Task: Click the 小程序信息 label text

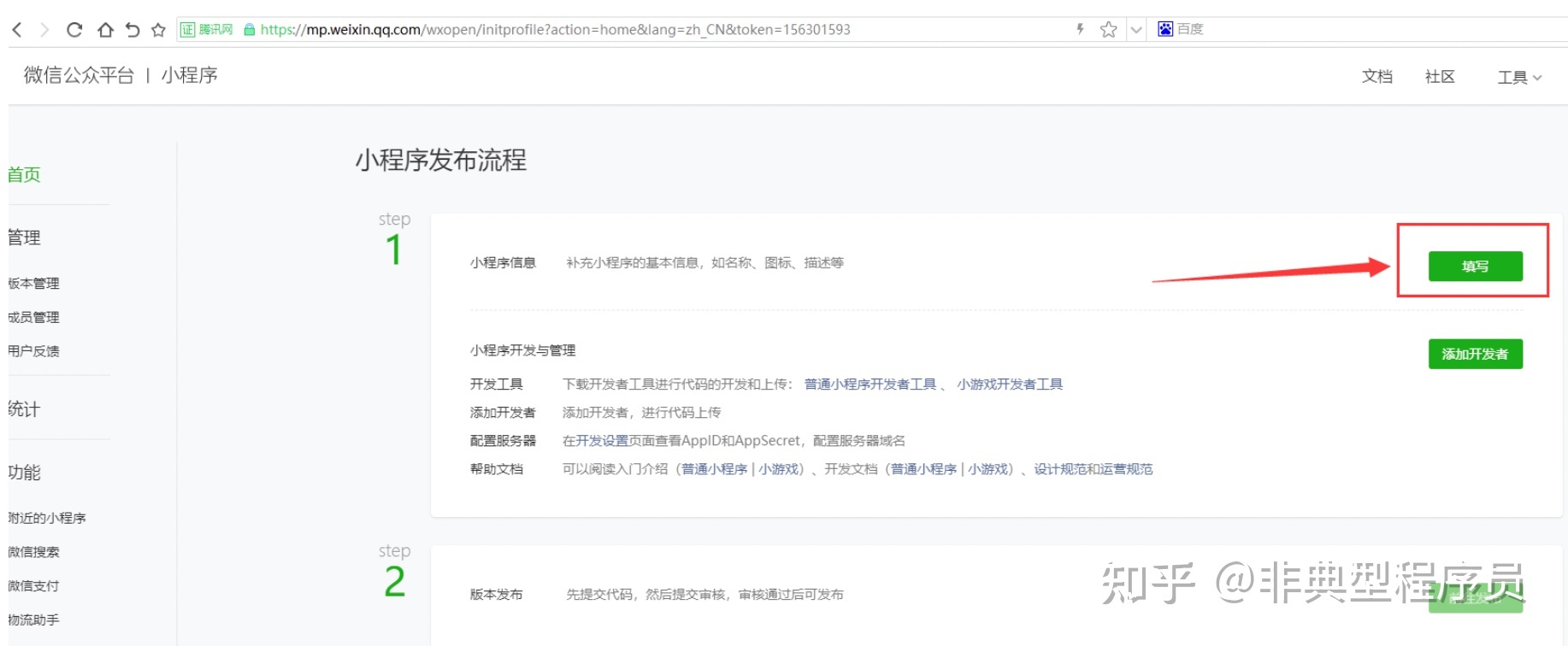Action: 503,262
